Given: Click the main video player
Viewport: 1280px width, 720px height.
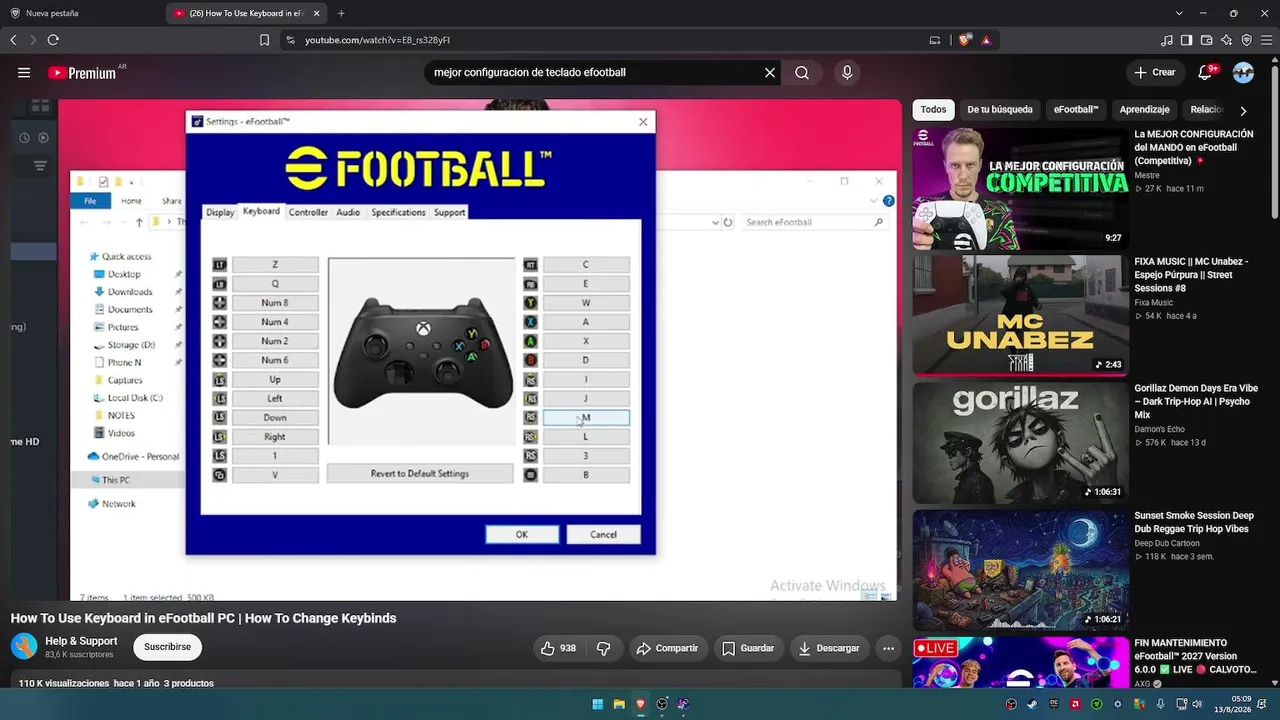Looking at the screenshot, I should coord(480,350).
